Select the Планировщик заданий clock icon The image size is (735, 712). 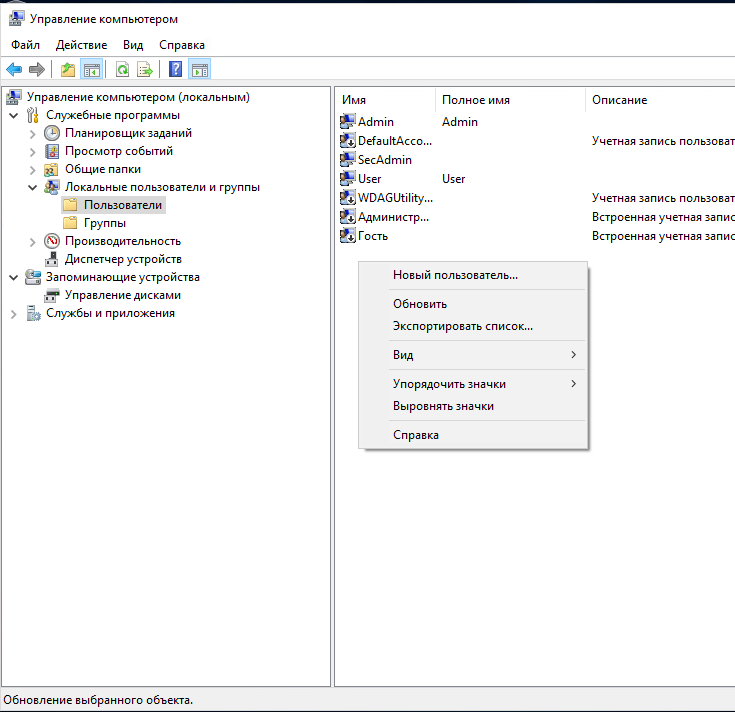pyautogui.click(x=52, y=133)
